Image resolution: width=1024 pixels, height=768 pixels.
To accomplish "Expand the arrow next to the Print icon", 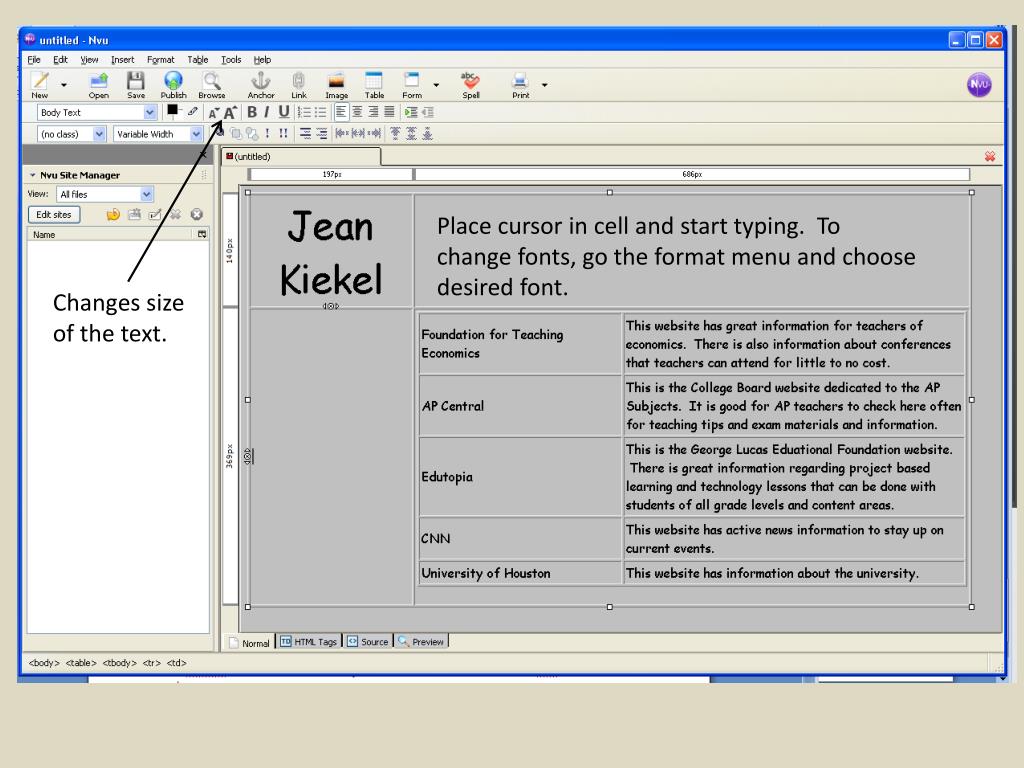I will 544,85.
